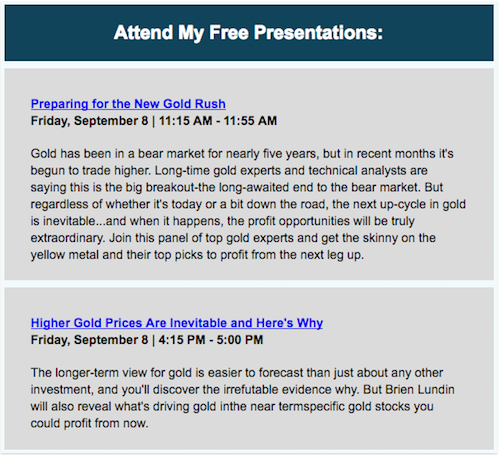The image size is (500, 455).
Task: Select the 4:15 PM - 5:00 PM time text
Action: [211, 340]
